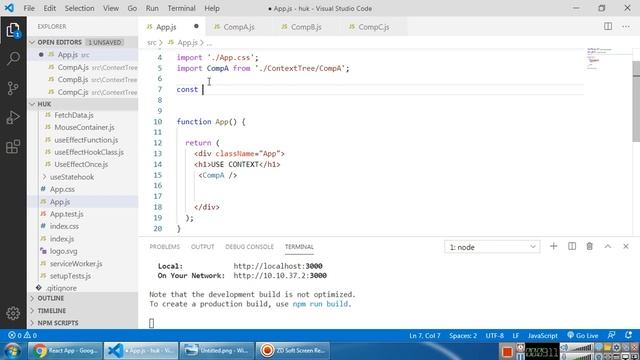The width and height of the screenshot is (640, 360).
Task: Open the Help menu
Action: point(212,8)
